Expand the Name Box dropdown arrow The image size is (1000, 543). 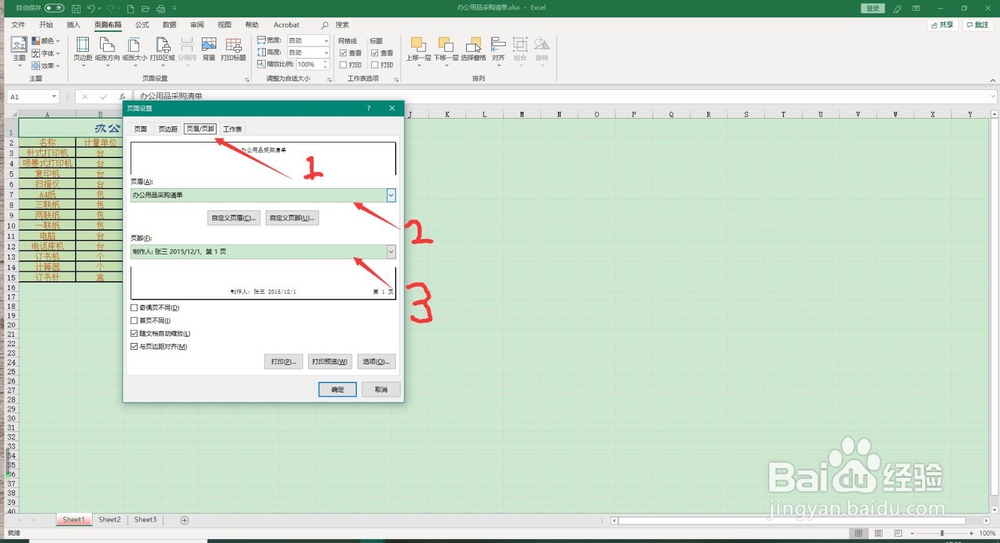(54, 97)
